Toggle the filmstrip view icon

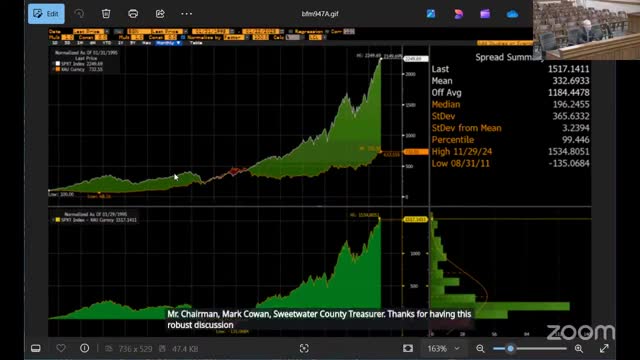[x=36, y=349]
